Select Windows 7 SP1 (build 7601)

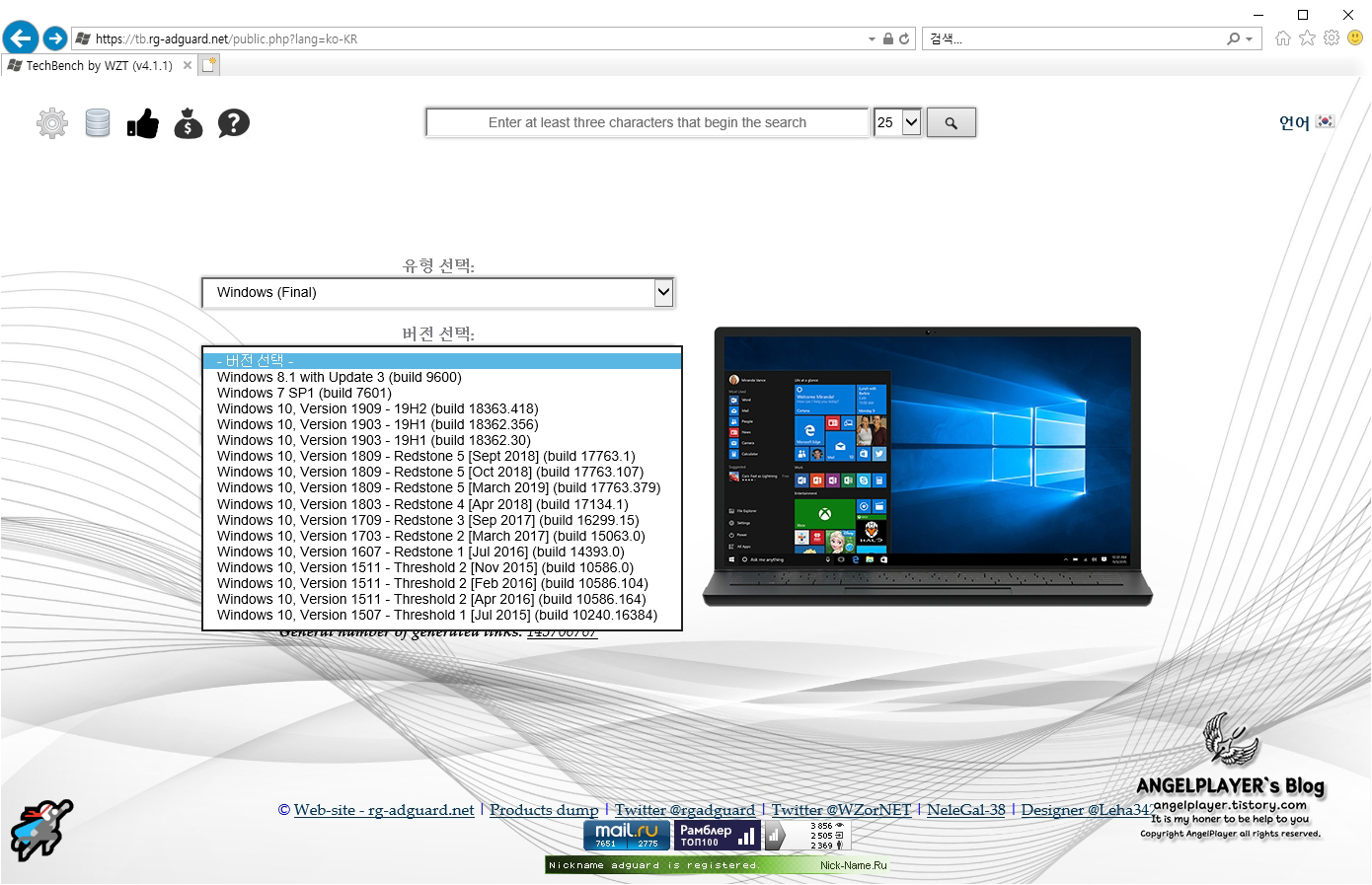[442, 393]
